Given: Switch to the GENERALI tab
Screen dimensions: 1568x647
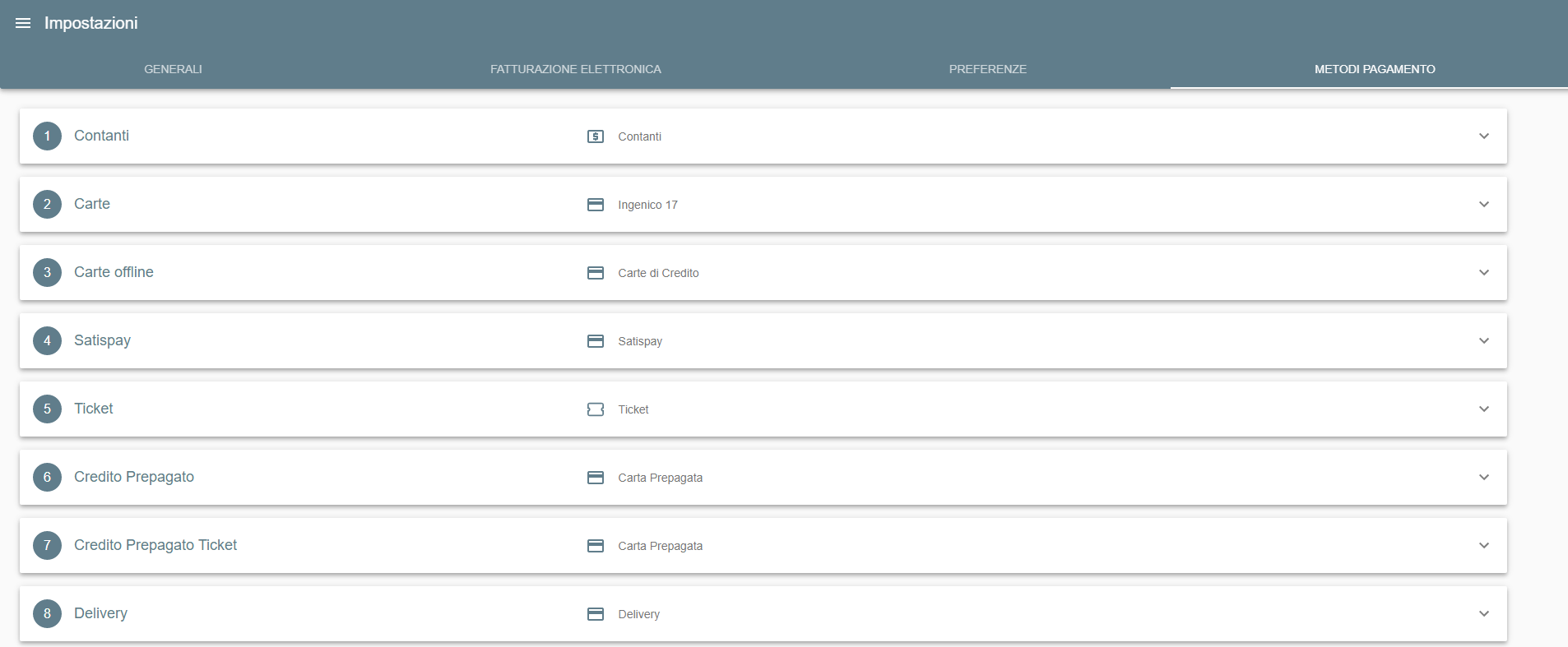Looking at the screenshot, I should coord(173,69).
